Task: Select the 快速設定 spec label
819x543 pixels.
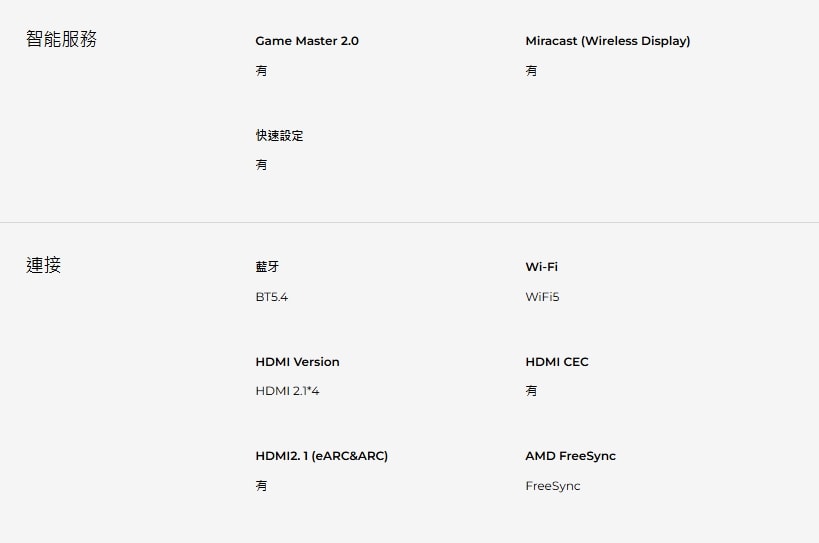Action: tap(279, 135)
